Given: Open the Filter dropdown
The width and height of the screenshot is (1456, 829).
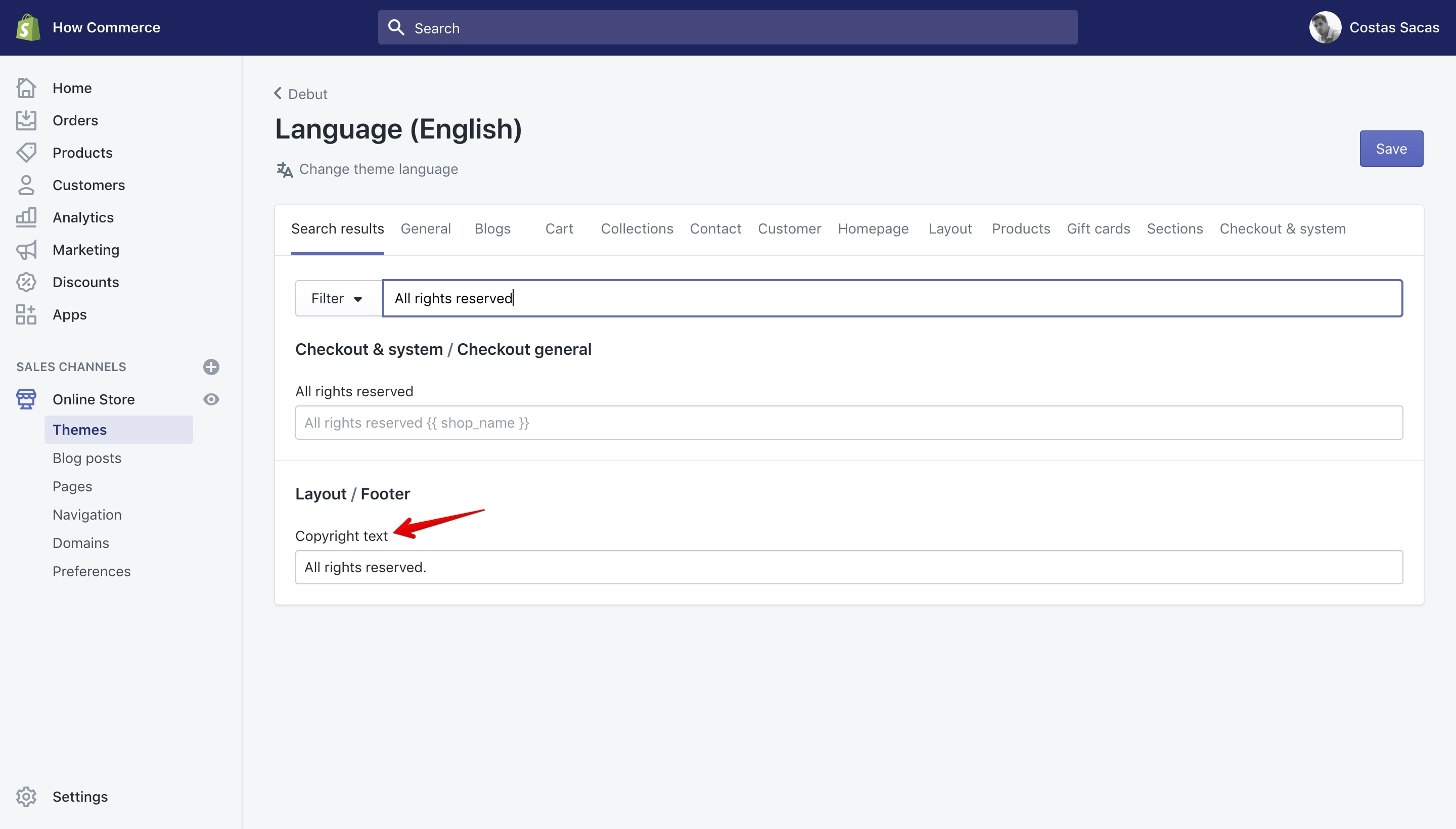Looking at the screenshot, I should 339,298.
